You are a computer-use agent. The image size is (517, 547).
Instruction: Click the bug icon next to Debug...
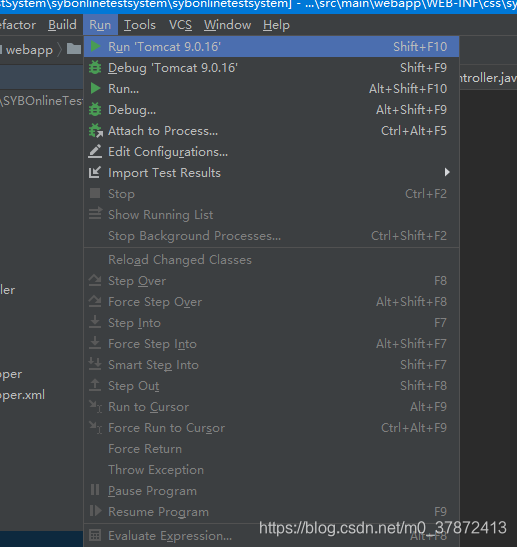[x=95, y=109]
